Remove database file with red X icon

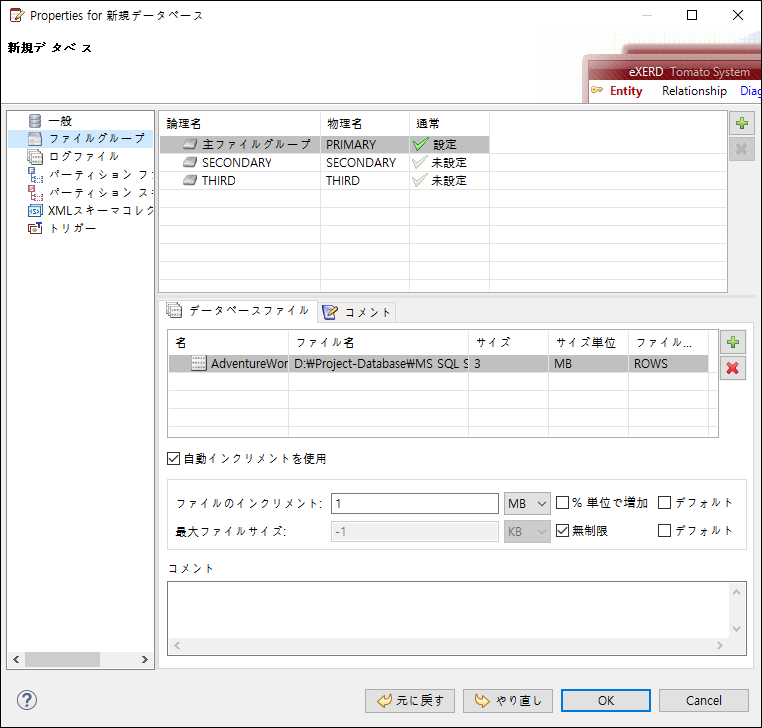pos(733,368)
